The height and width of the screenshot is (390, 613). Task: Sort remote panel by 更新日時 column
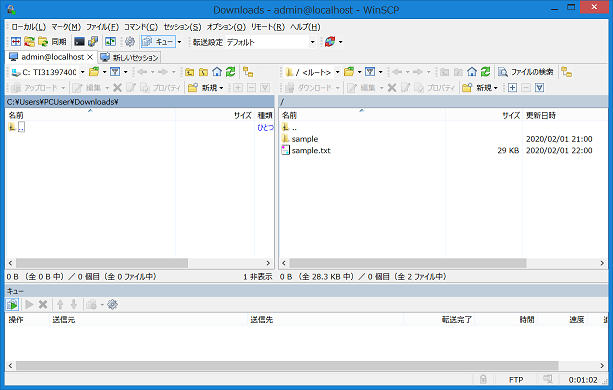(x=564, y=115)
